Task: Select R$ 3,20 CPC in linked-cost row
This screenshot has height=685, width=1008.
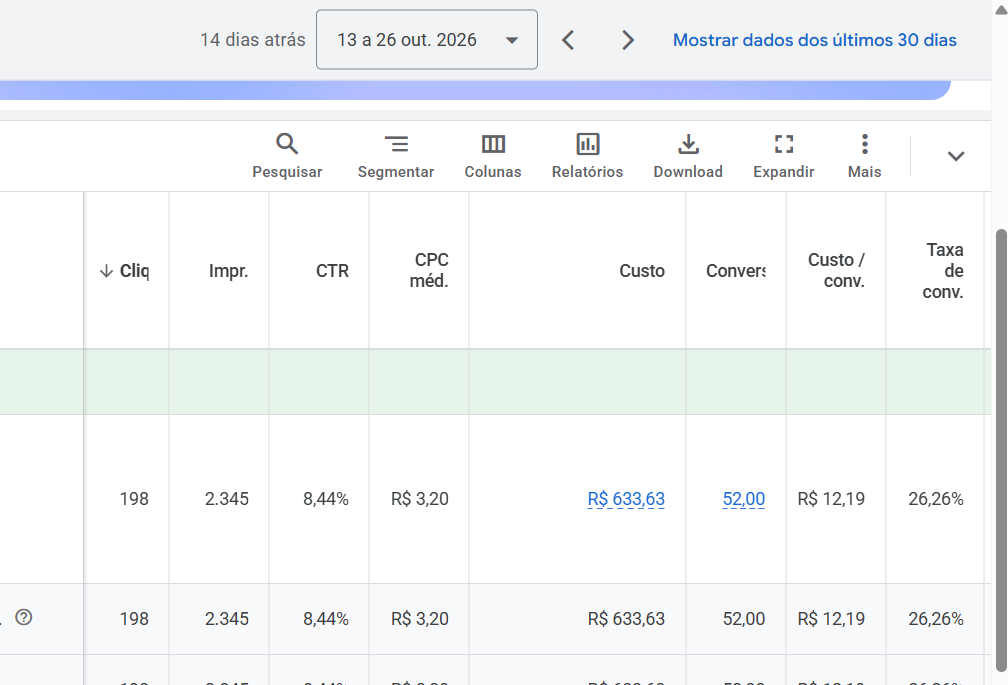Action: click(420, 499)
